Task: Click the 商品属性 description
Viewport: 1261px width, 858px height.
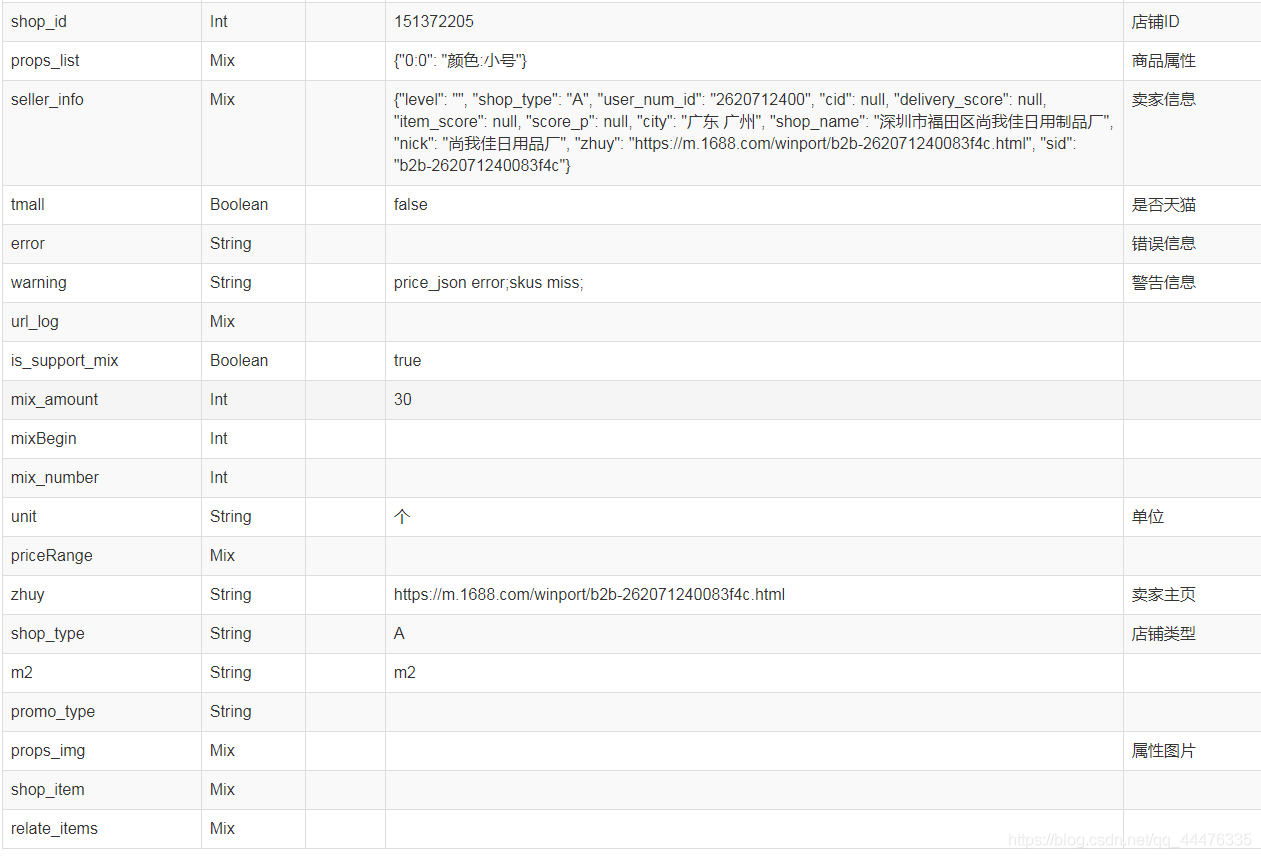Action: point(1163,61)
